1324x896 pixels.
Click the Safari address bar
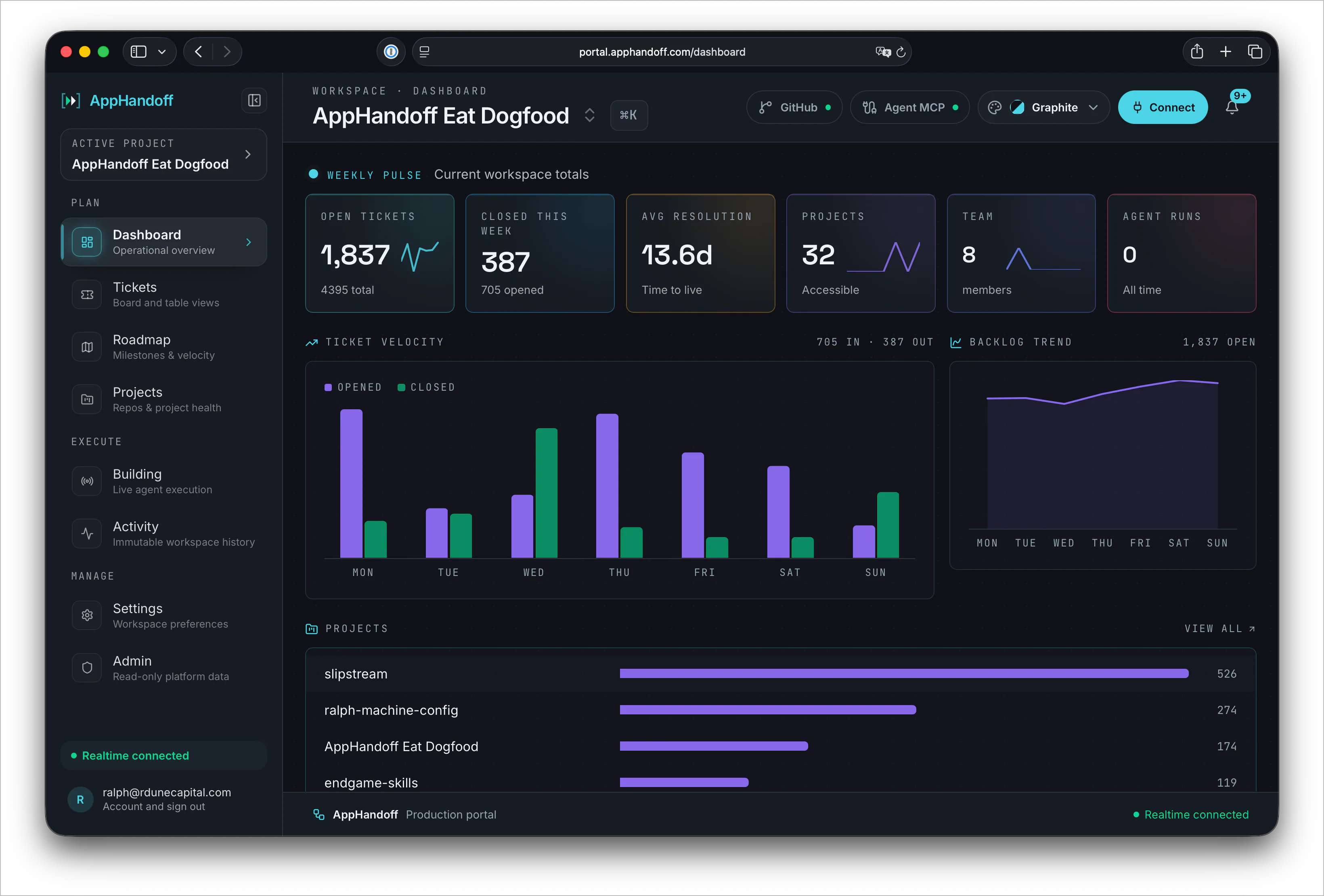(662, 52)
